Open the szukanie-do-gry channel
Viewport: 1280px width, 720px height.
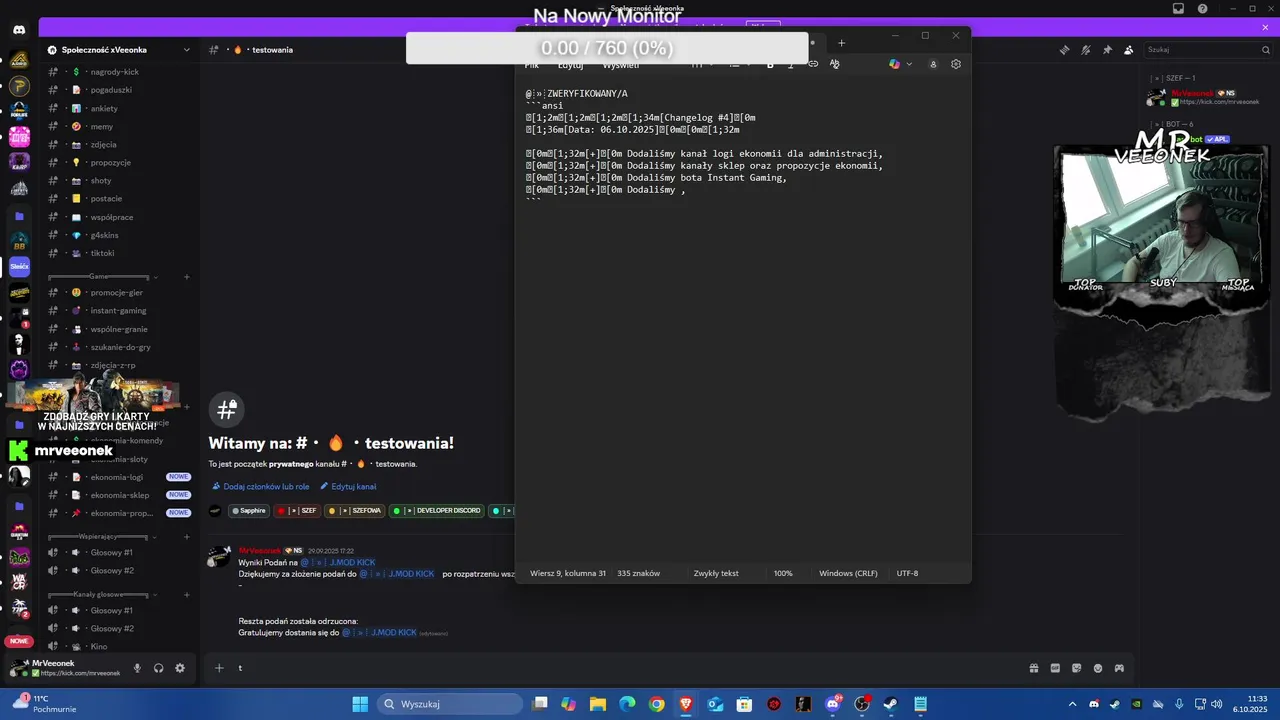120,347
